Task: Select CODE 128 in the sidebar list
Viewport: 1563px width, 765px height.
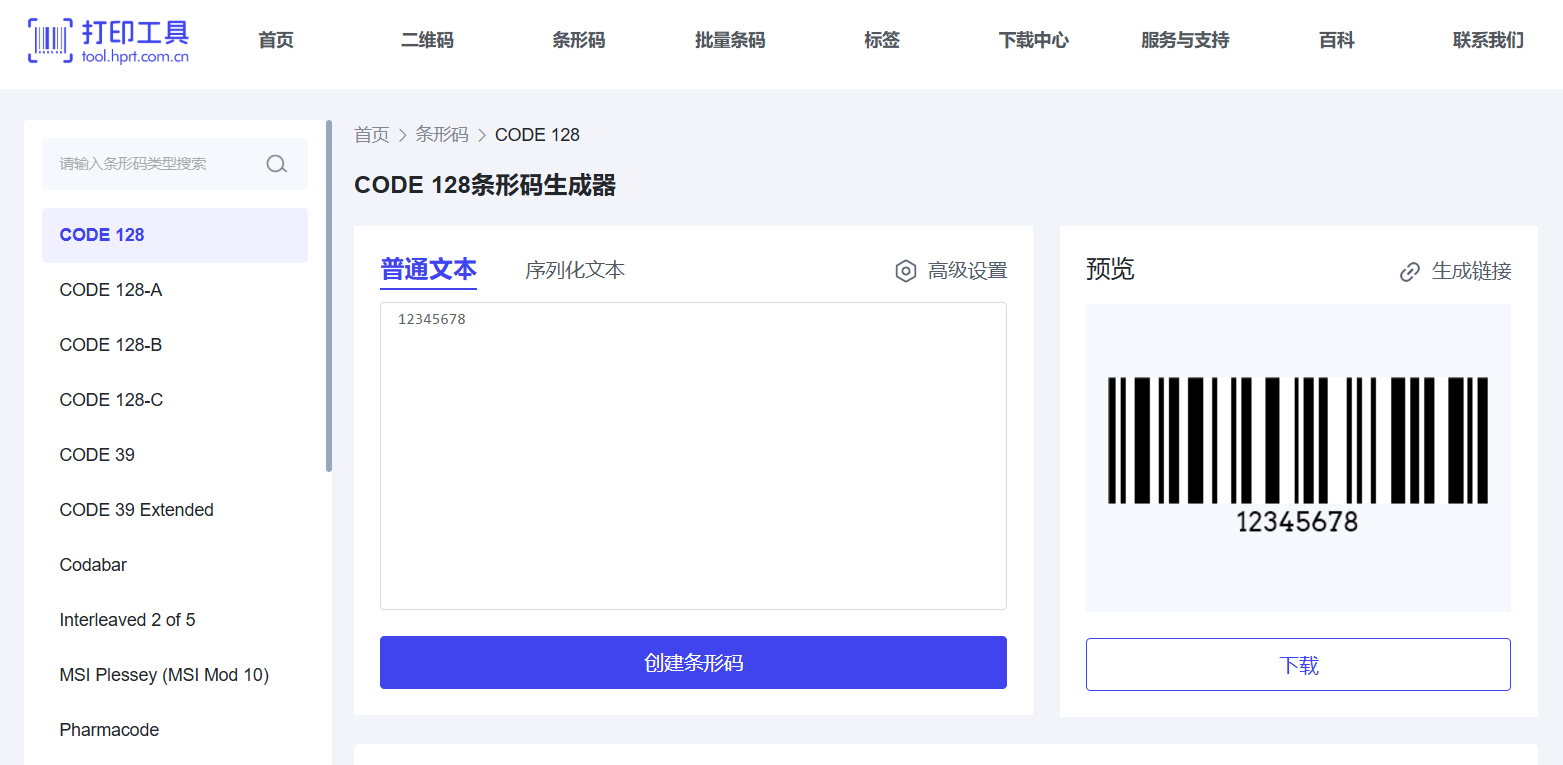Action: pos(175,235)
